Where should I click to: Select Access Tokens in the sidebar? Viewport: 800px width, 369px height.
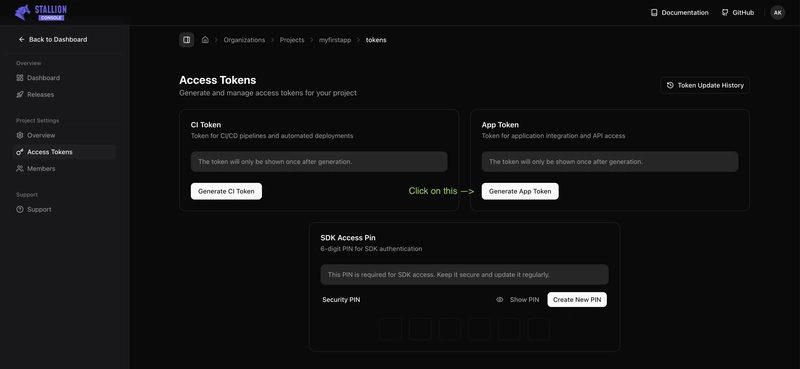click(x=64, y=152)
